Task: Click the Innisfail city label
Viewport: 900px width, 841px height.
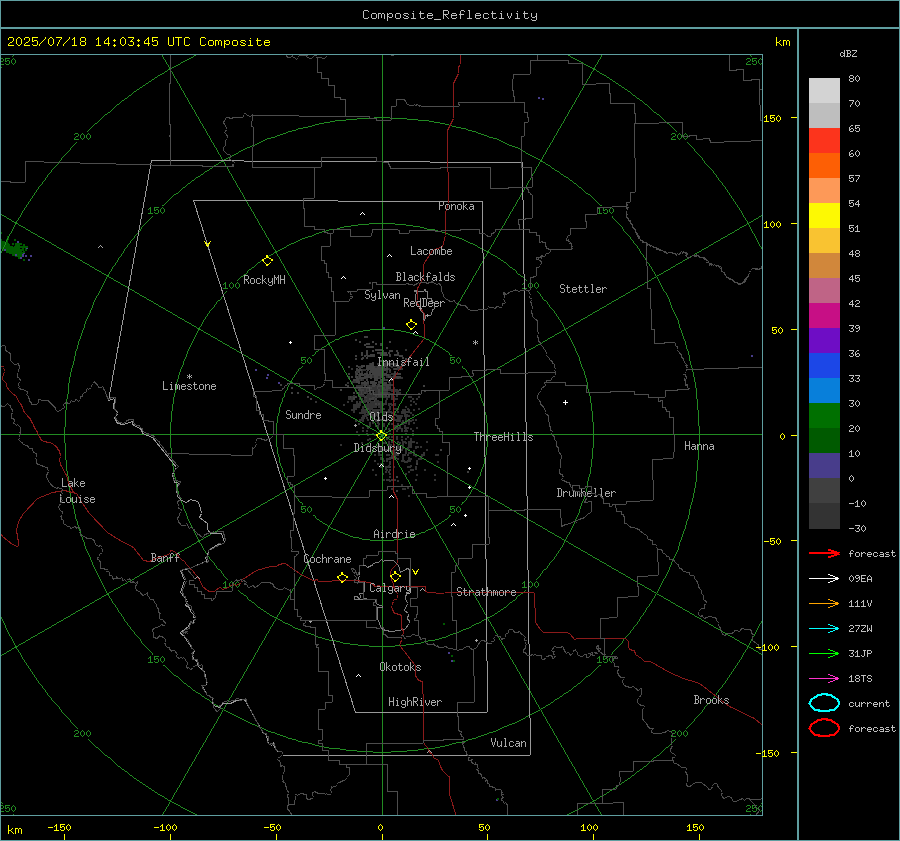Action: point(403,362)
